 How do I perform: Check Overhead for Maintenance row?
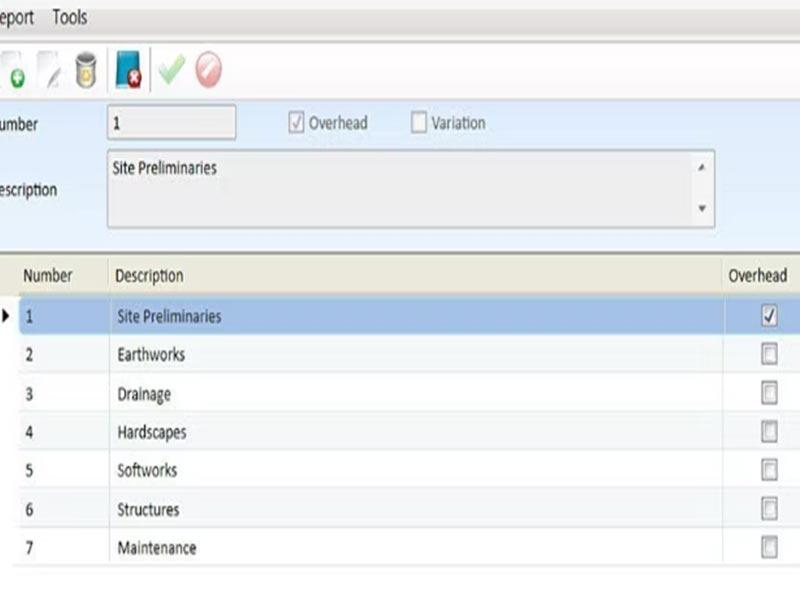click(769, 547)
